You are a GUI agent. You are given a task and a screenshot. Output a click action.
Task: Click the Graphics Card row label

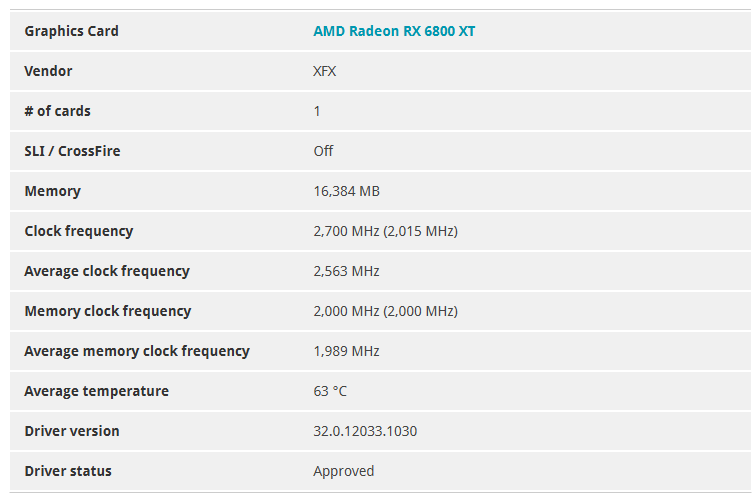(71, 31)
